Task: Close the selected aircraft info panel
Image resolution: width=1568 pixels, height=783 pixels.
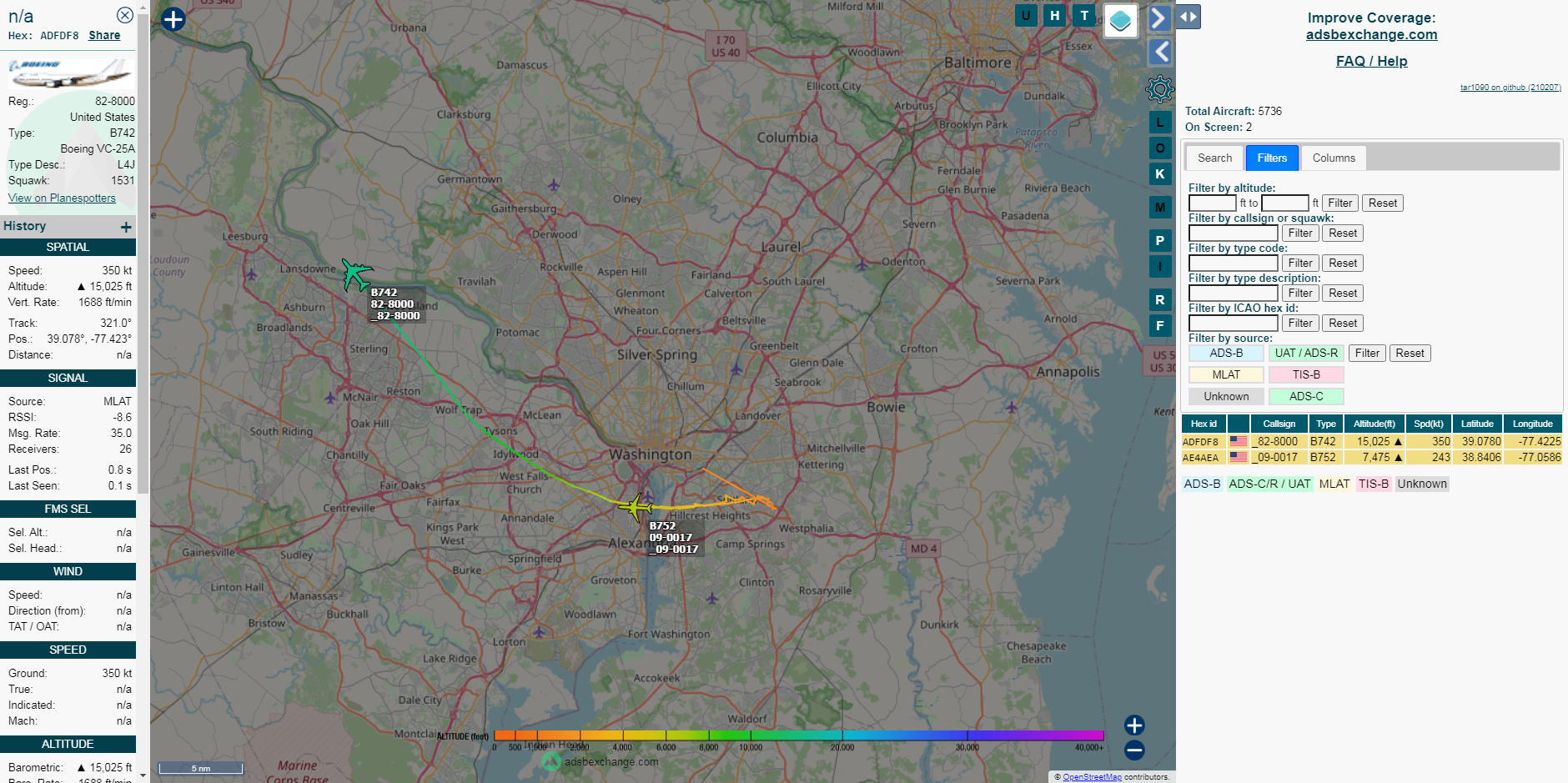Action: [x=124, y=15]
